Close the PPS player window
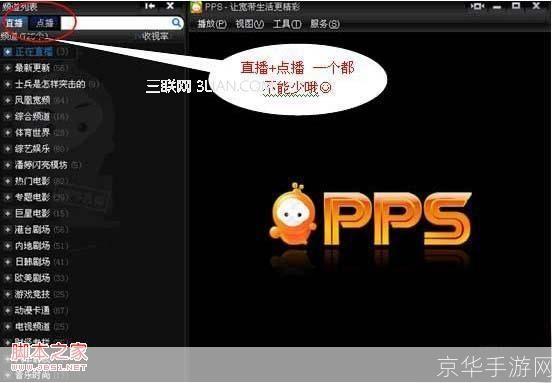This screenshot has height=383, width=552. click(x=536, y=6)
